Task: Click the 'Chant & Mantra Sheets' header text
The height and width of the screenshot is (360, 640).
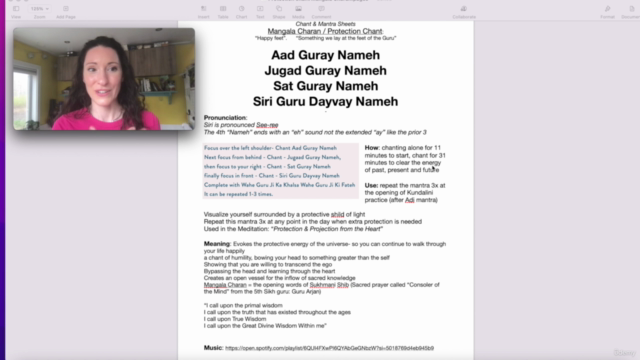Action: (325, 24)
